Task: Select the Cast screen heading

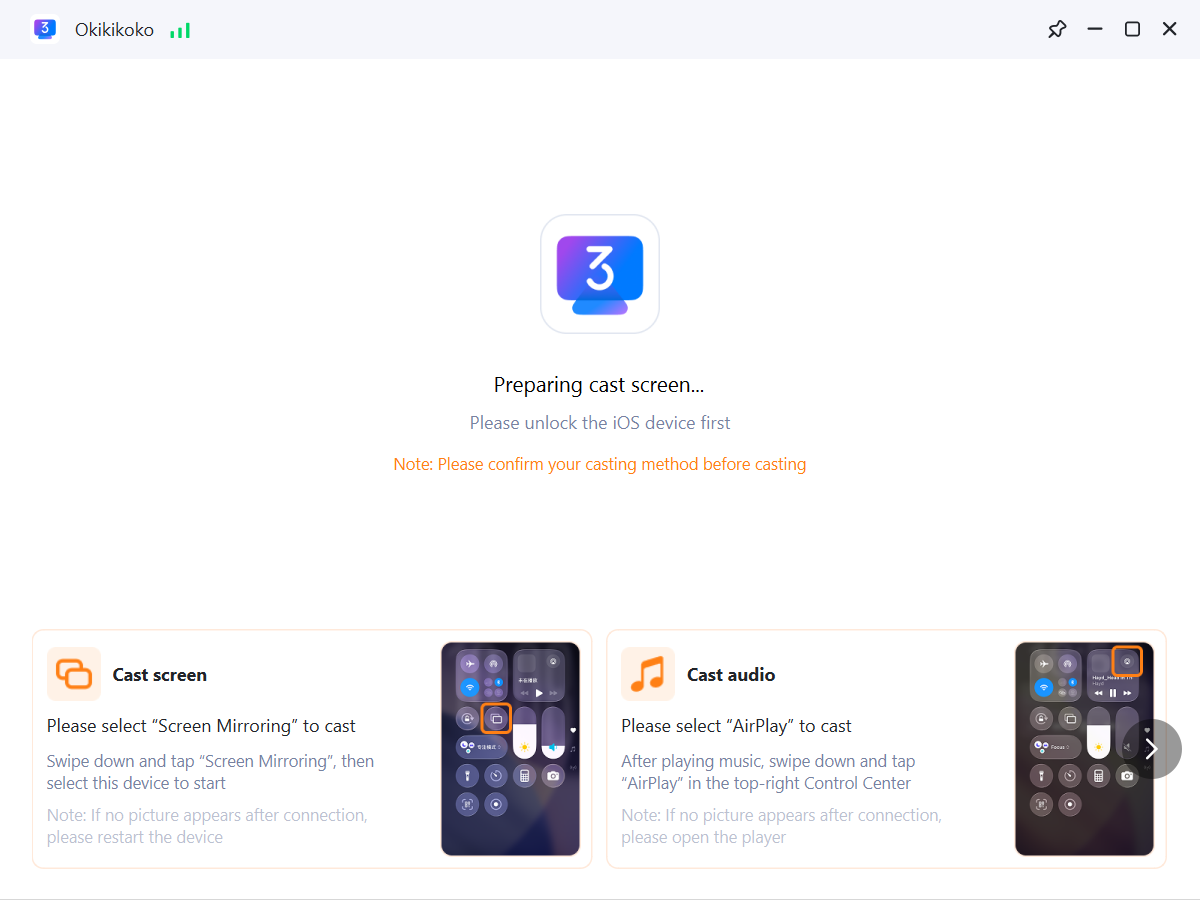Action: [160, 675]
